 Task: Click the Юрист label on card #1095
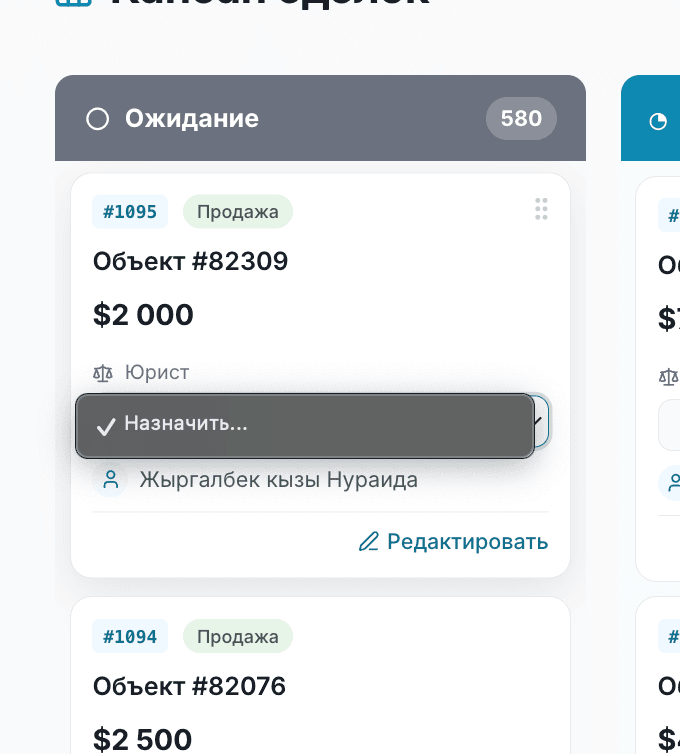[157, 373]
